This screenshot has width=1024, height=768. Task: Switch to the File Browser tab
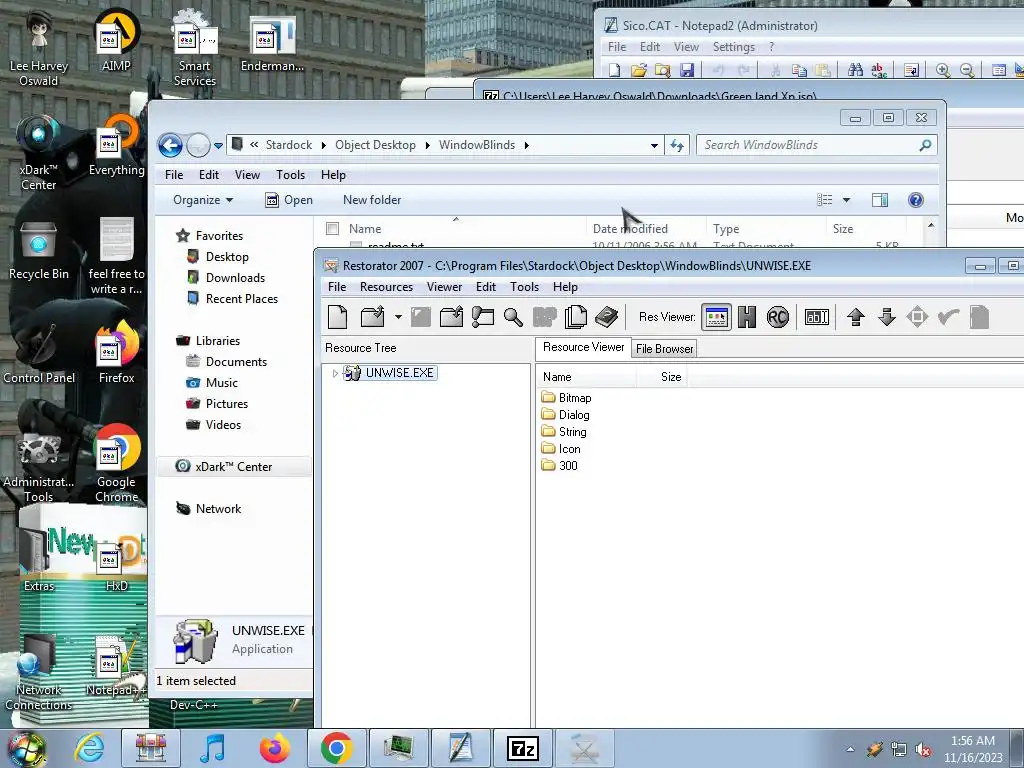click(x=664, y=349)
